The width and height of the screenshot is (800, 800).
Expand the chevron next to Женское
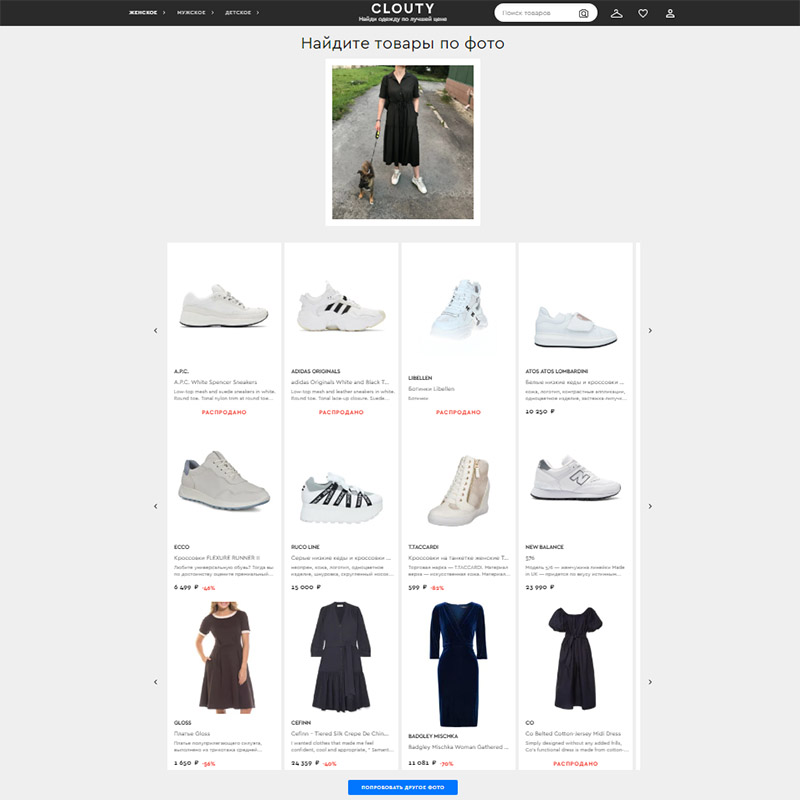[x=164, y=12]
